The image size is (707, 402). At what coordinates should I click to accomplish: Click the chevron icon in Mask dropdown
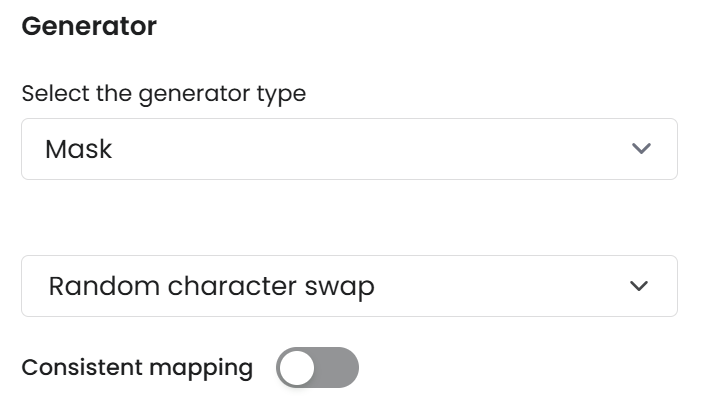tap(641, 149)
